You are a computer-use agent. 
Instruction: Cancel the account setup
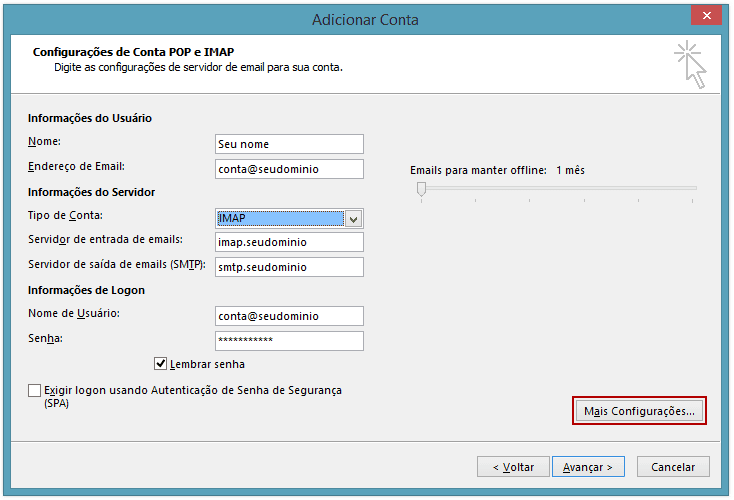(673, 467)
